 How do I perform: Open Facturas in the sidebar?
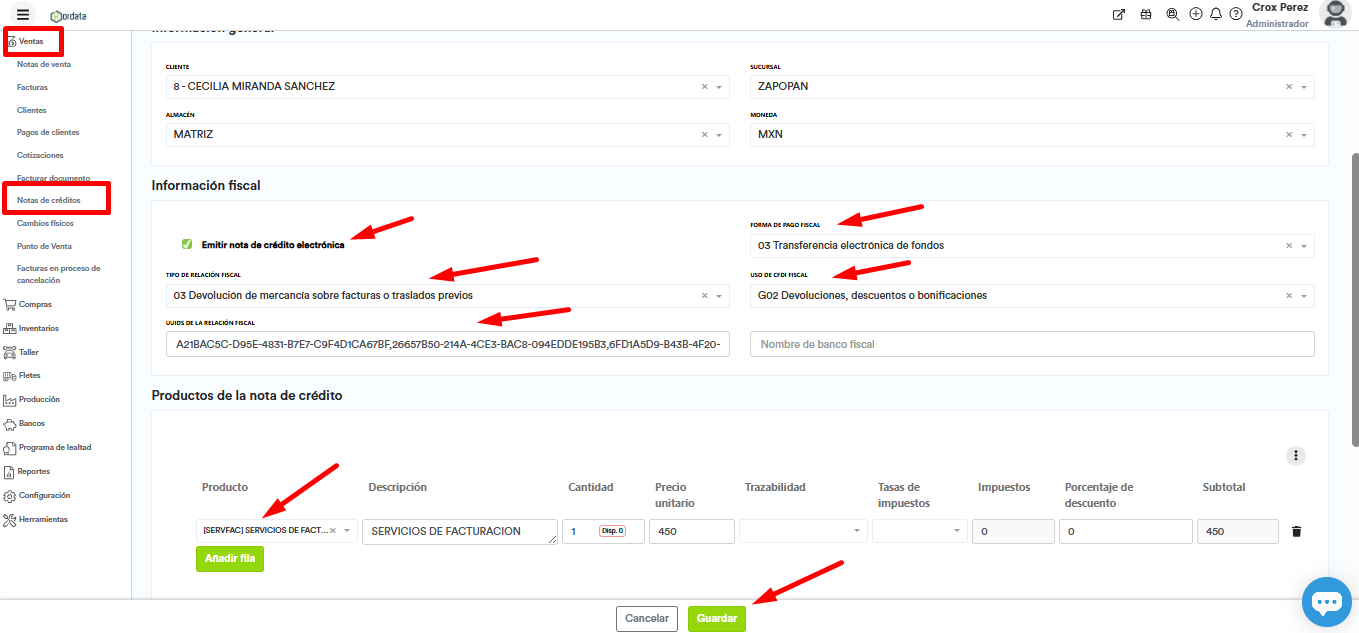pos(32,87)
